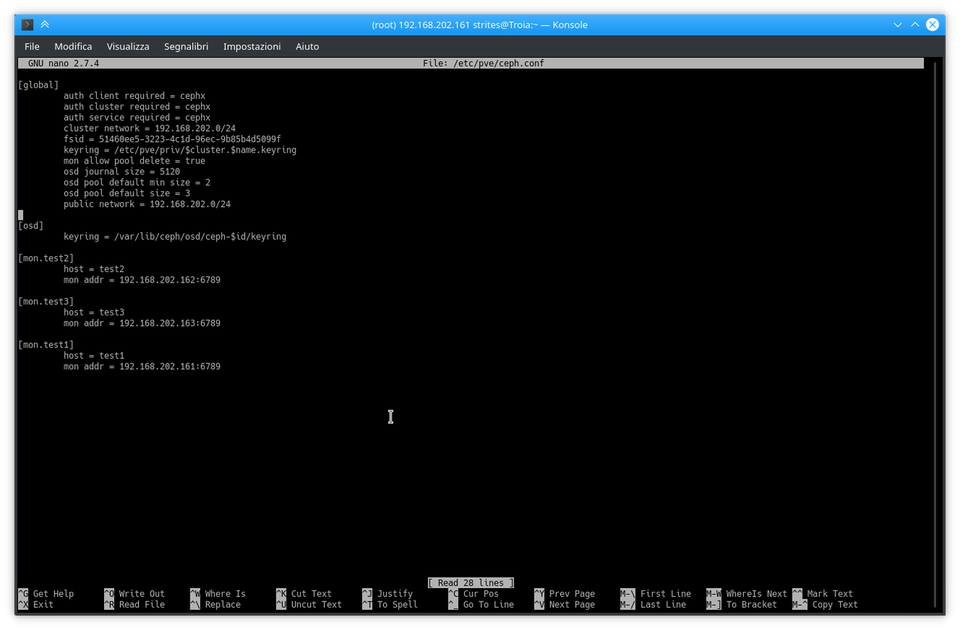Viewport: 960px width, 630px height.
Task: Close the Konsole window
Action: click(932, 24)
